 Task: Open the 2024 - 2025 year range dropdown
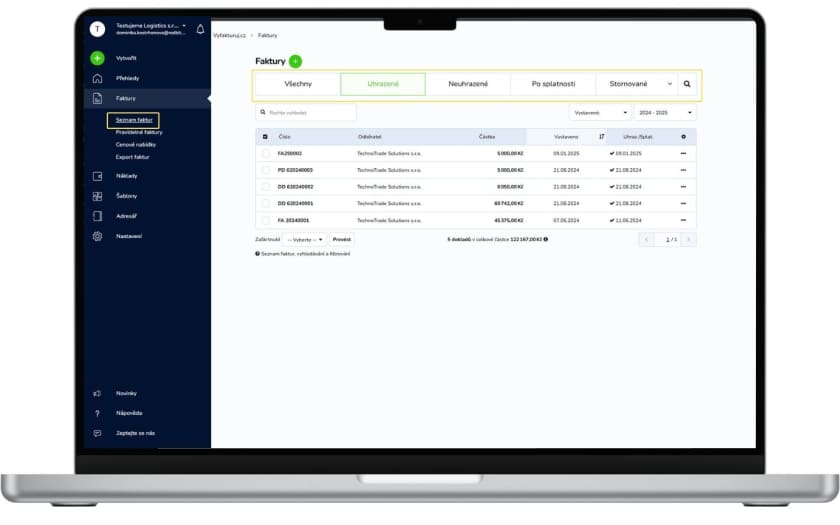665,113
